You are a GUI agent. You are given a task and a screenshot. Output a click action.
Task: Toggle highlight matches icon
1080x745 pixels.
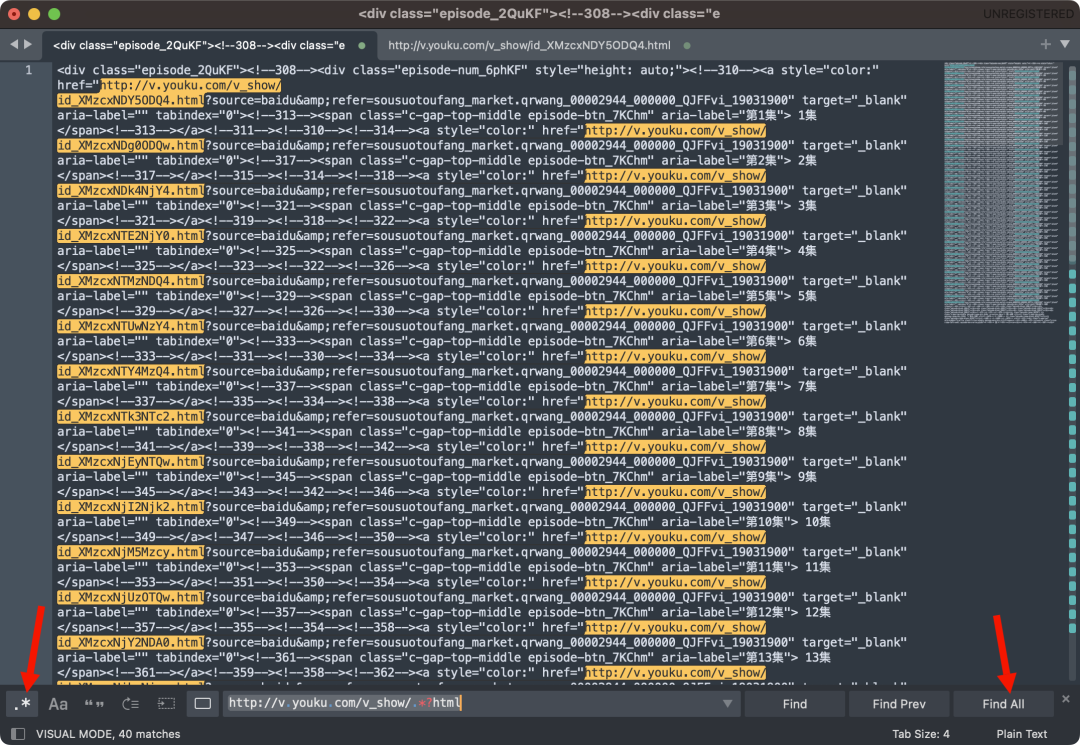tap(203, 704)
